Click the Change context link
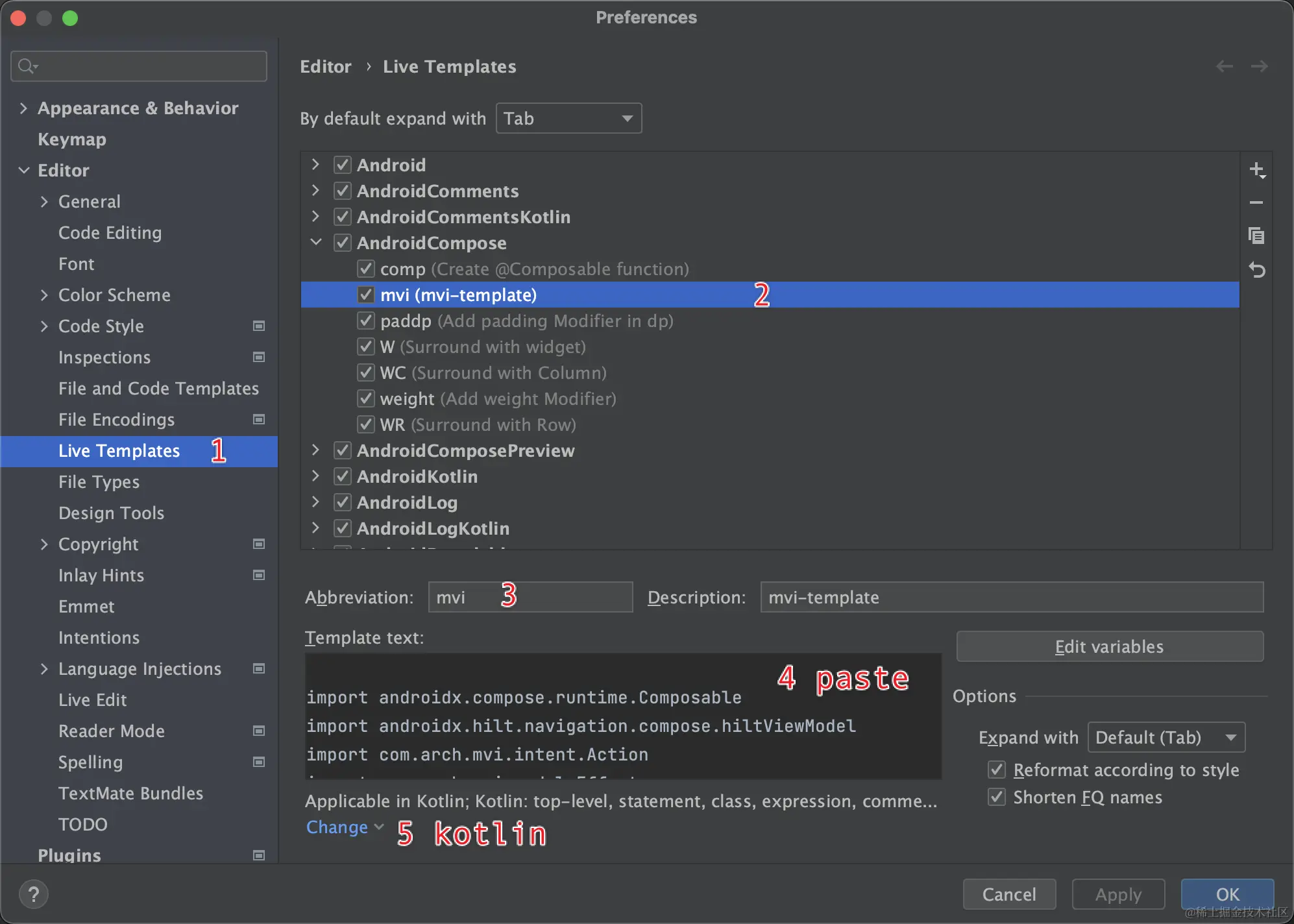This screenshot has height=924, width=1294. pos(337,827)
